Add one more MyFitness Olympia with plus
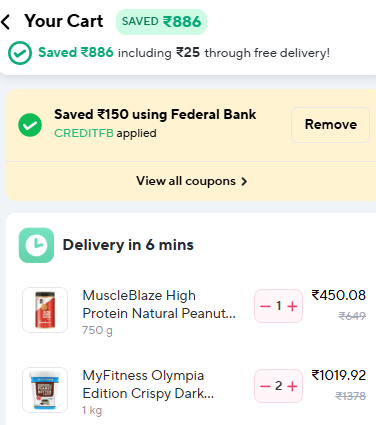376x425 pixels. [292, 386]
